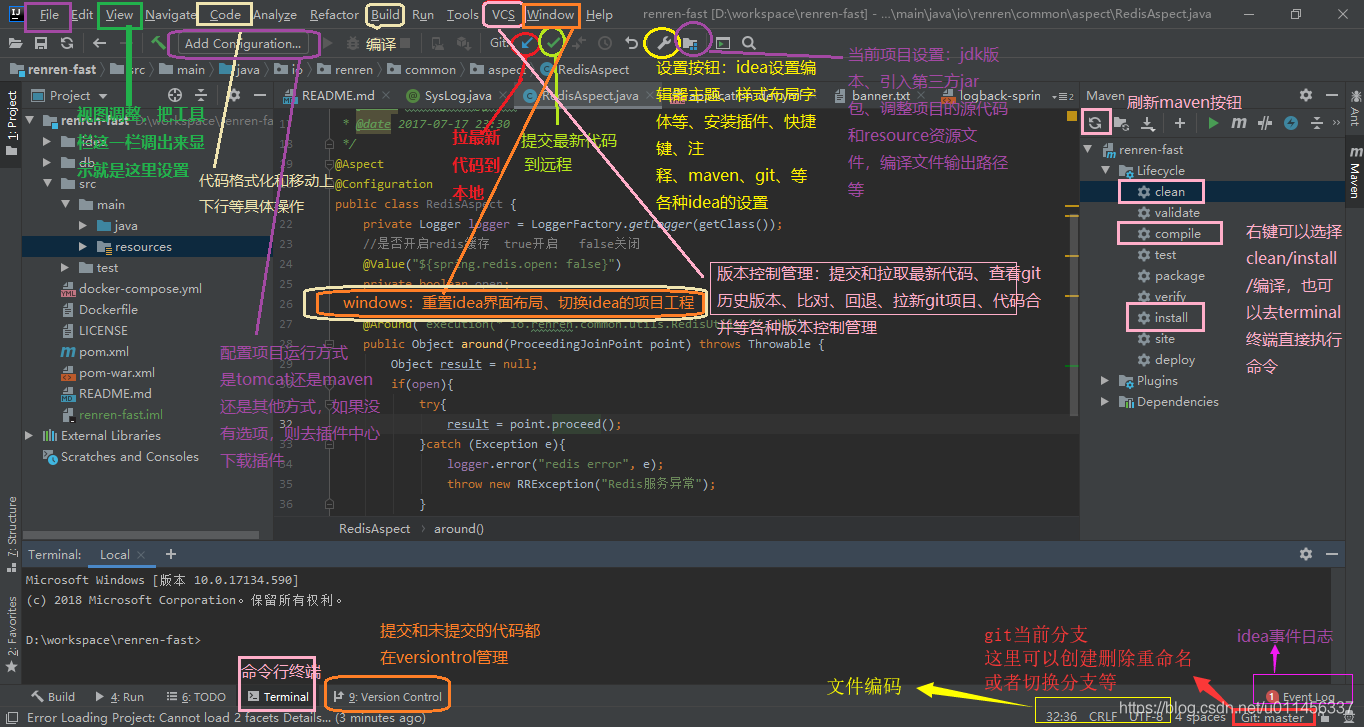Click Git Commit green checkmark icon
The width and height of the screenshot is (1364, 727).
pos(553,43)
